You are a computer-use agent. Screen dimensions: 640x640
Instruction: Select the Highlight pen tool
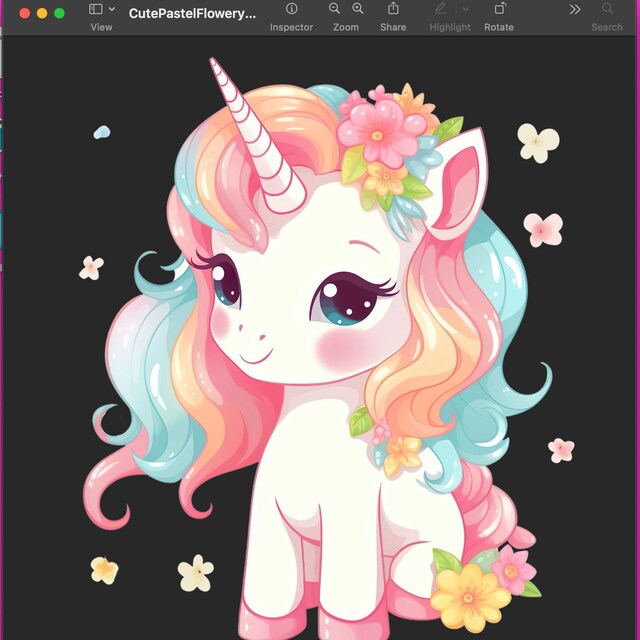click(x=440, y=9)
